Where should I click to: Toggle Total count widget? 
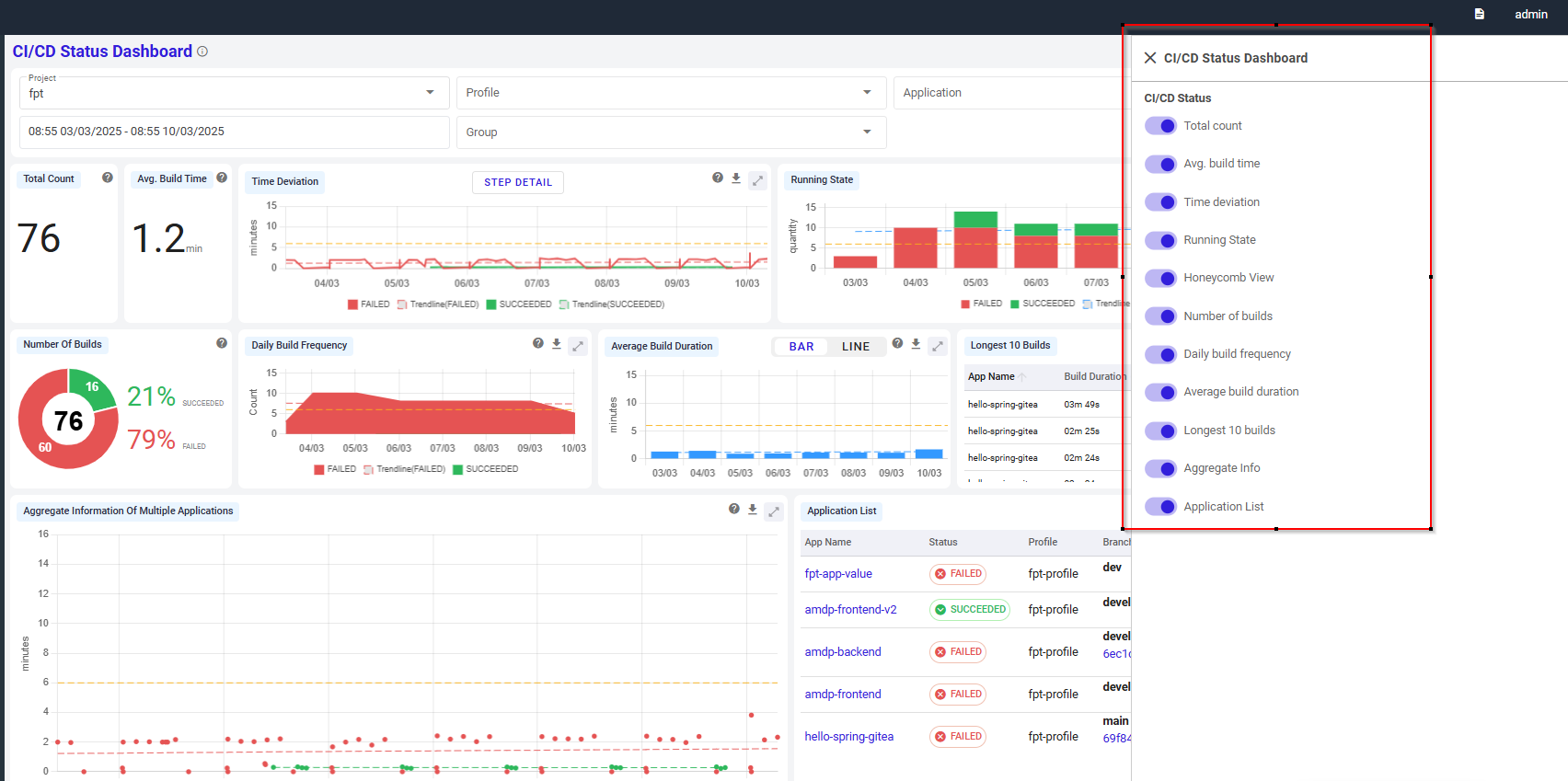coord(1161,126)
